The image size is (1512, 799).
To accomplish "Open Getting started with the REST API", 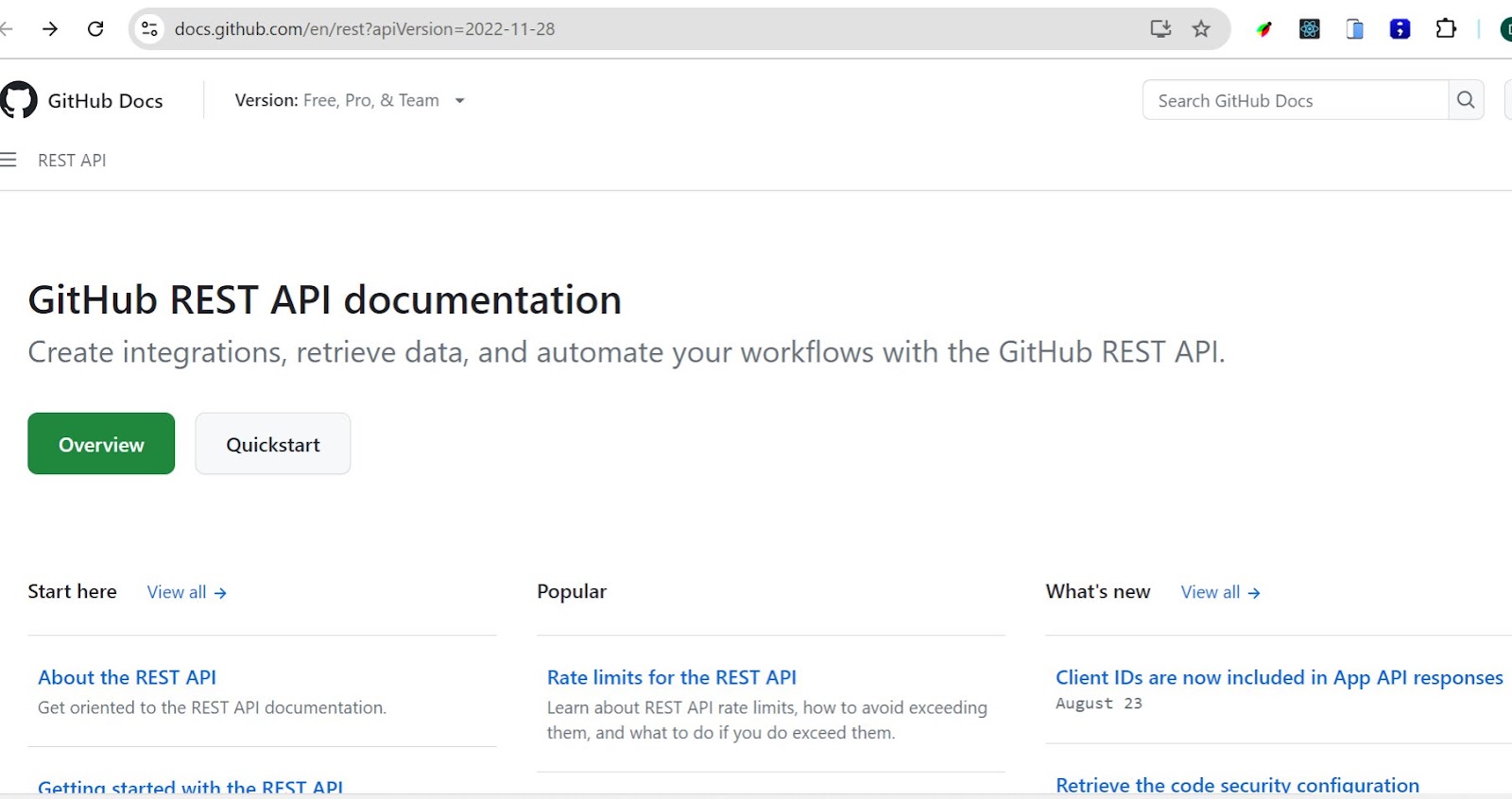I will coord(190,787).
